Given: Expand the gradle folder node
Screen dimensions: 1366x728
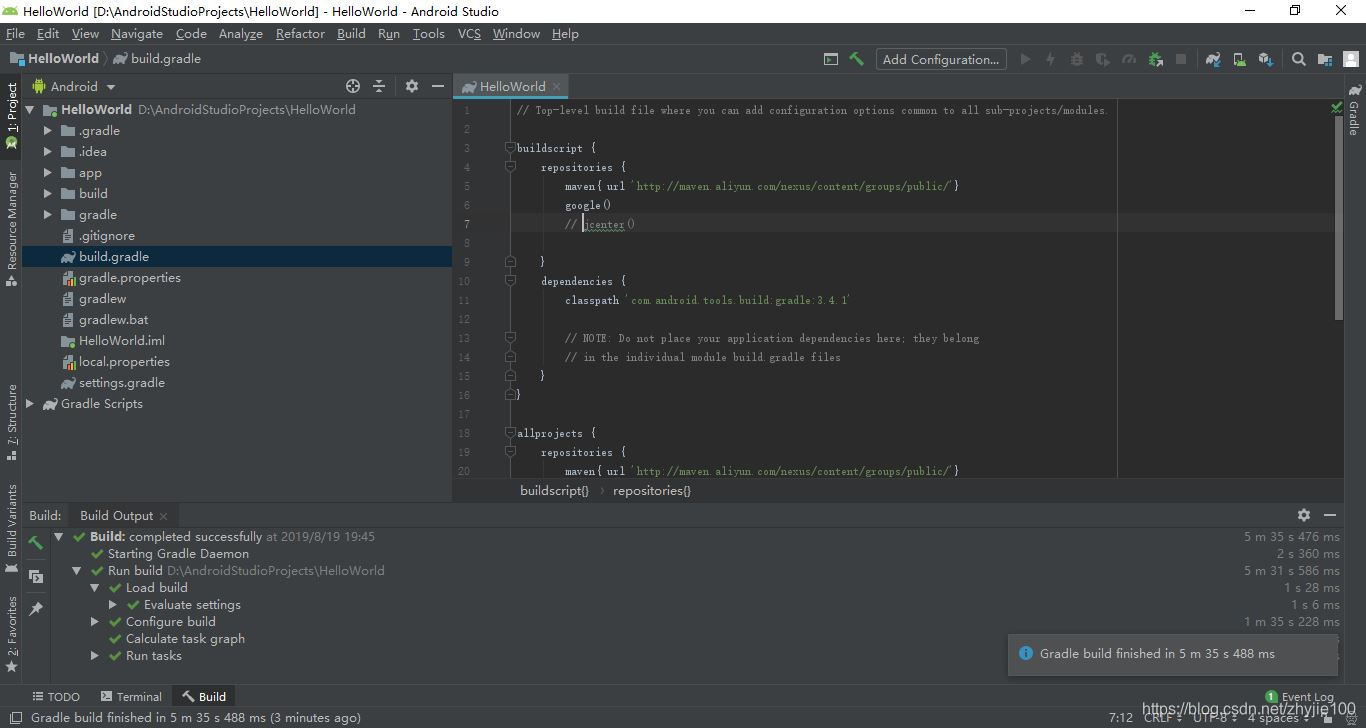Looking at the screenshot, I should click(x=47, y=215).
